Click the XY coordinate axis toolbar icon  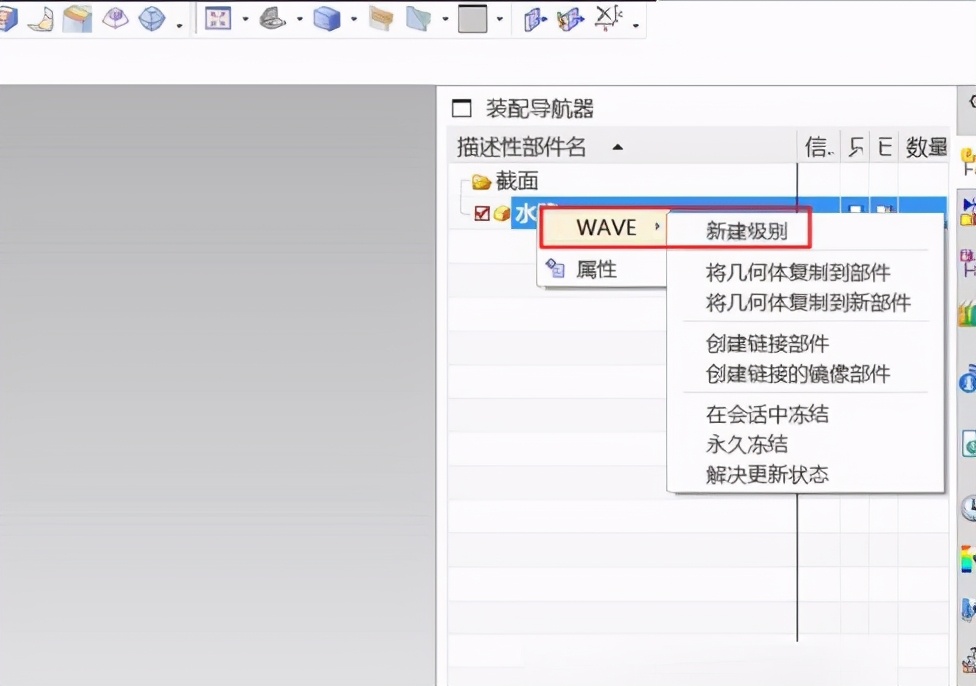[x=607, y=17]
